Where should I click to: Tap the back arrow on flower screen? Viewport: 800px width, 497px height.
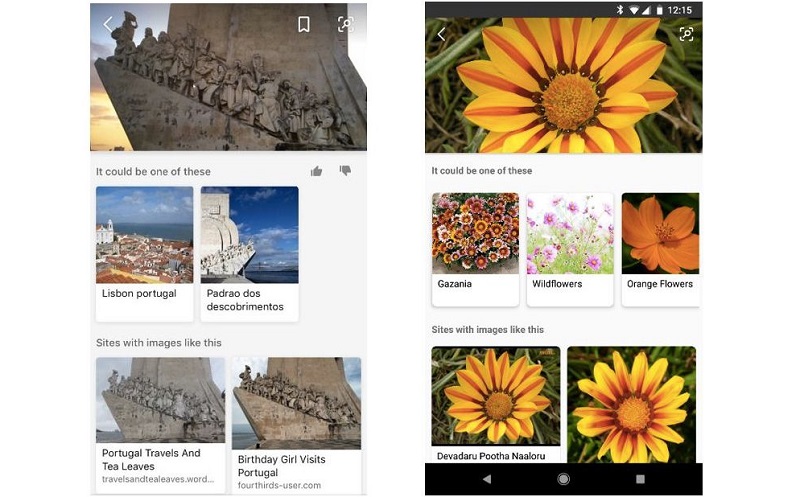441,35
